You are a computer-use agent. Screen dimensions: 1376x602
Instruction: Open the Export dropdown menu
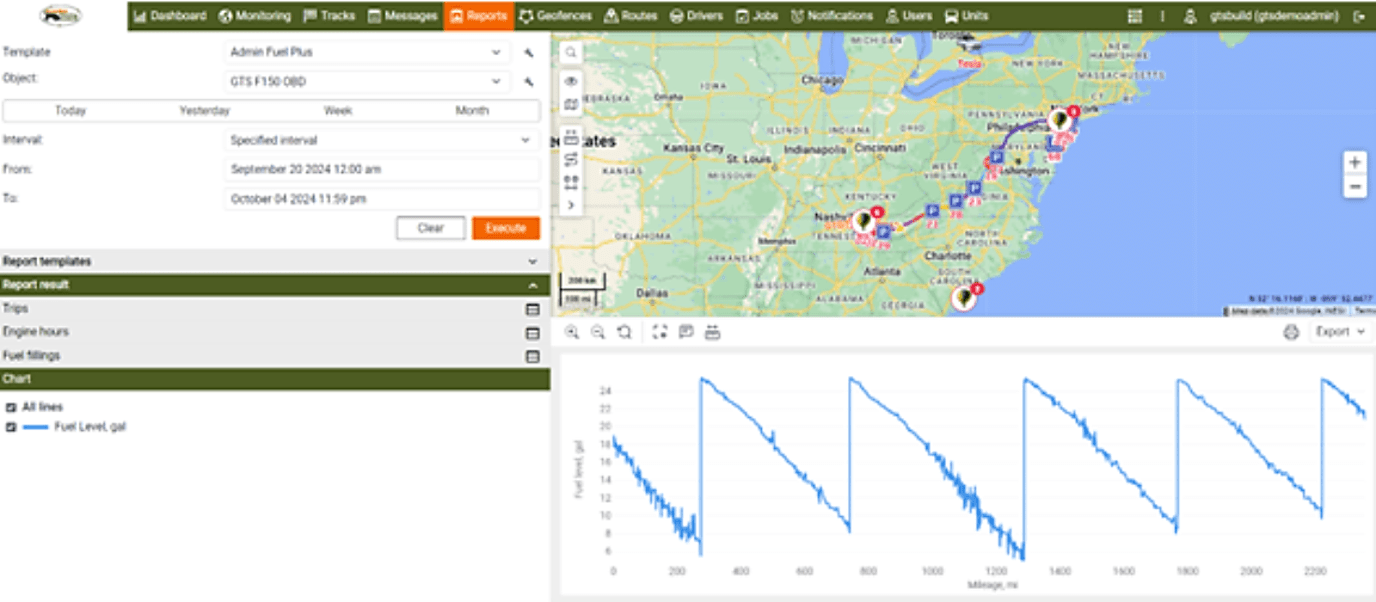[x=1340, y=332]
